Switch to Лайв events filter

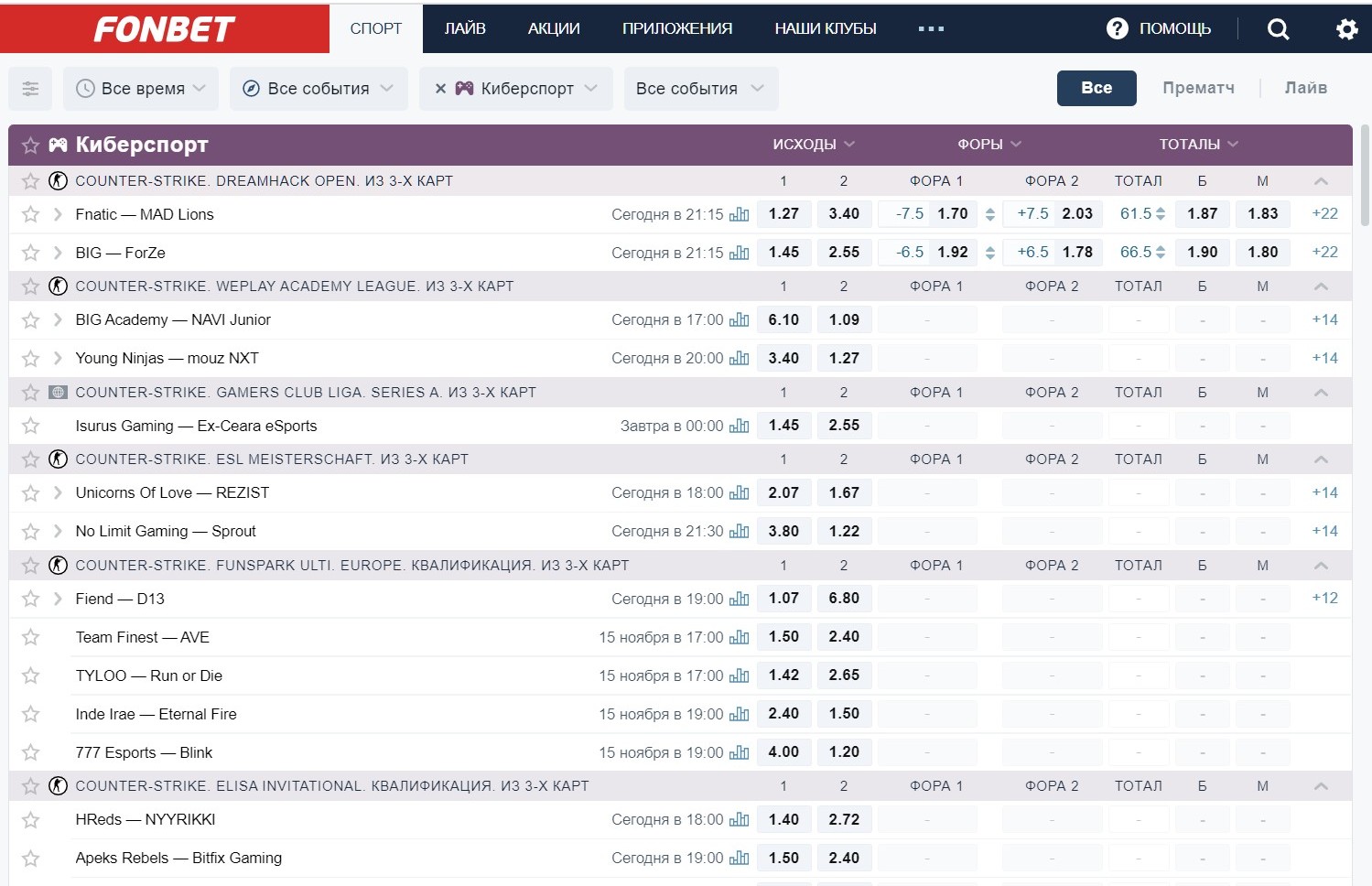click(1305, 88)
